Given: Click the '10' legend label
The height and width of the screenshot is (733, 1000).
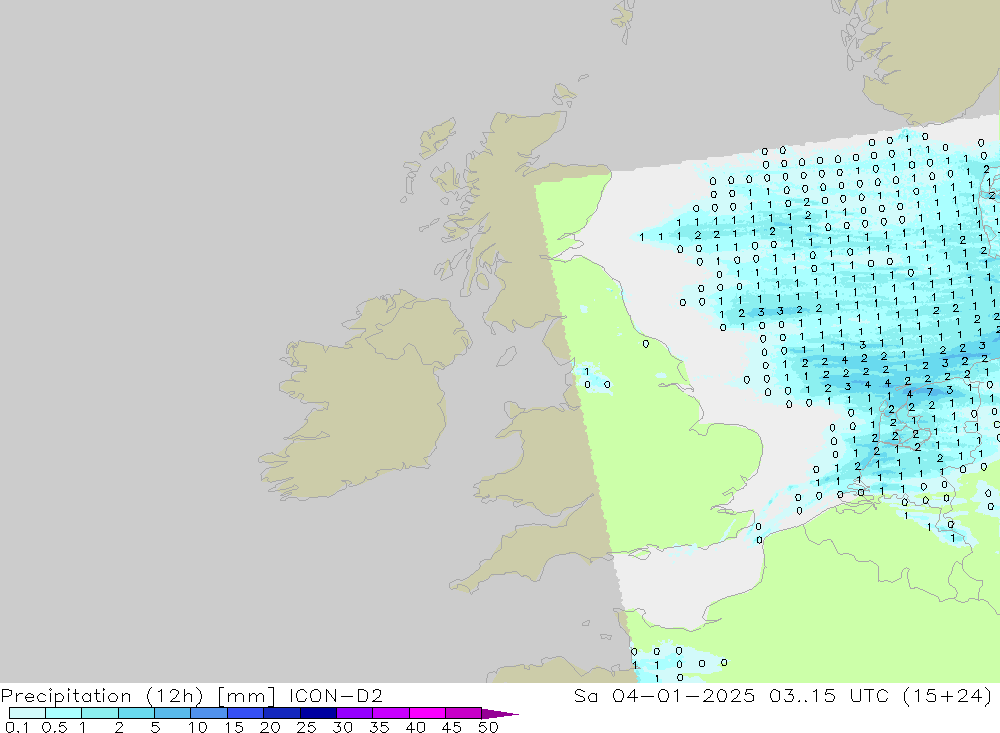Looking at the screenshot, I should click(198, 727).
